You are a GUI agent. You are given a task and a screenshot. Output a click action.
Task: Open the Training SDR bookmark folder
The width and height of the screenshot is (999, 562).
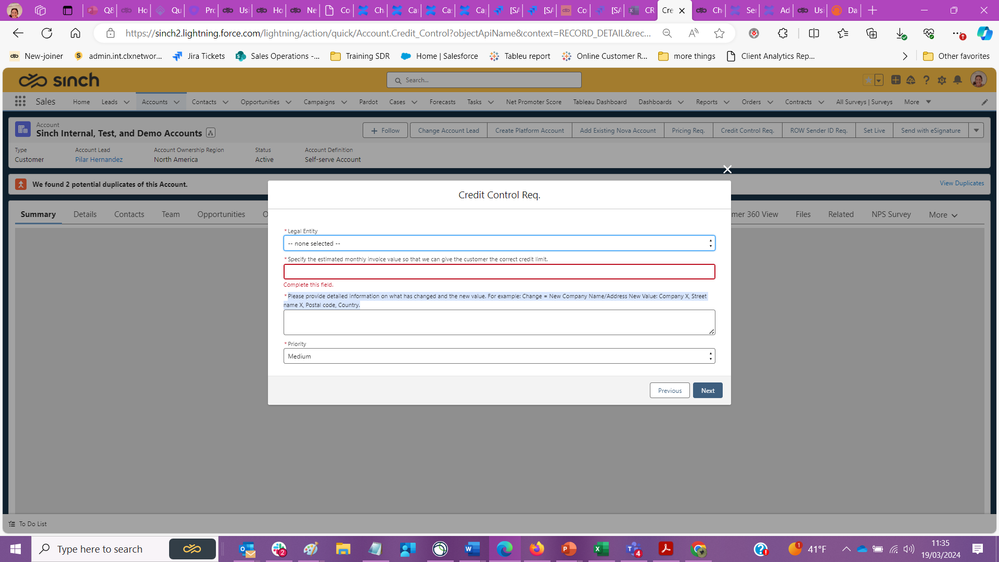point(360,56)
